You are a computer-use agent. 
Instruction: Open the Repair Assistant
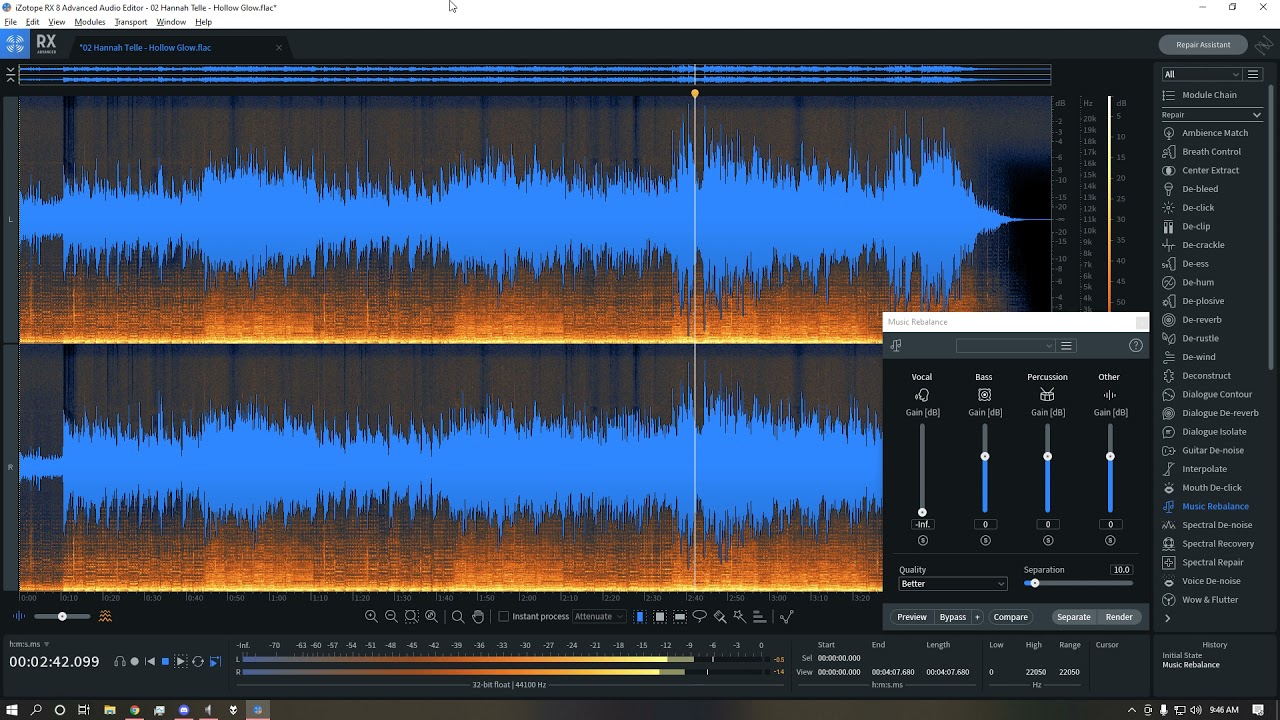(x=1203, y=45)
